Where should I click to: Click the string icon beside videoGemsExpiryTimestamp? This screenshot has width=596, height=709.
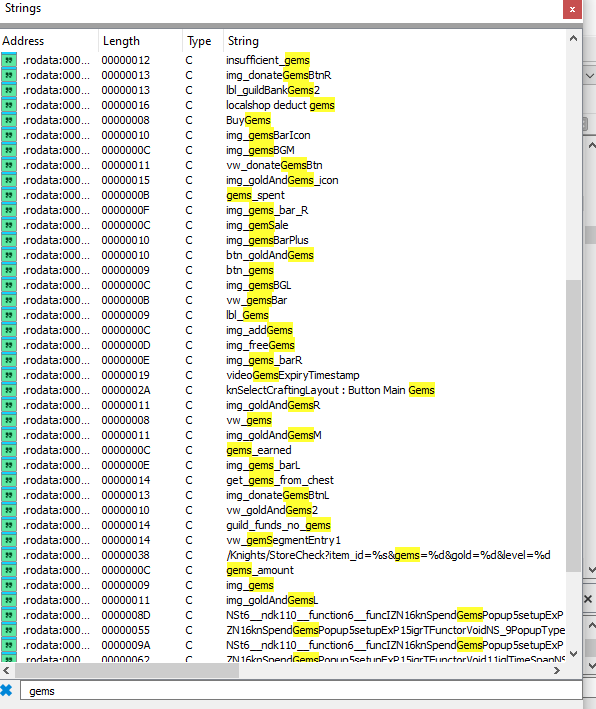point(9,375)
